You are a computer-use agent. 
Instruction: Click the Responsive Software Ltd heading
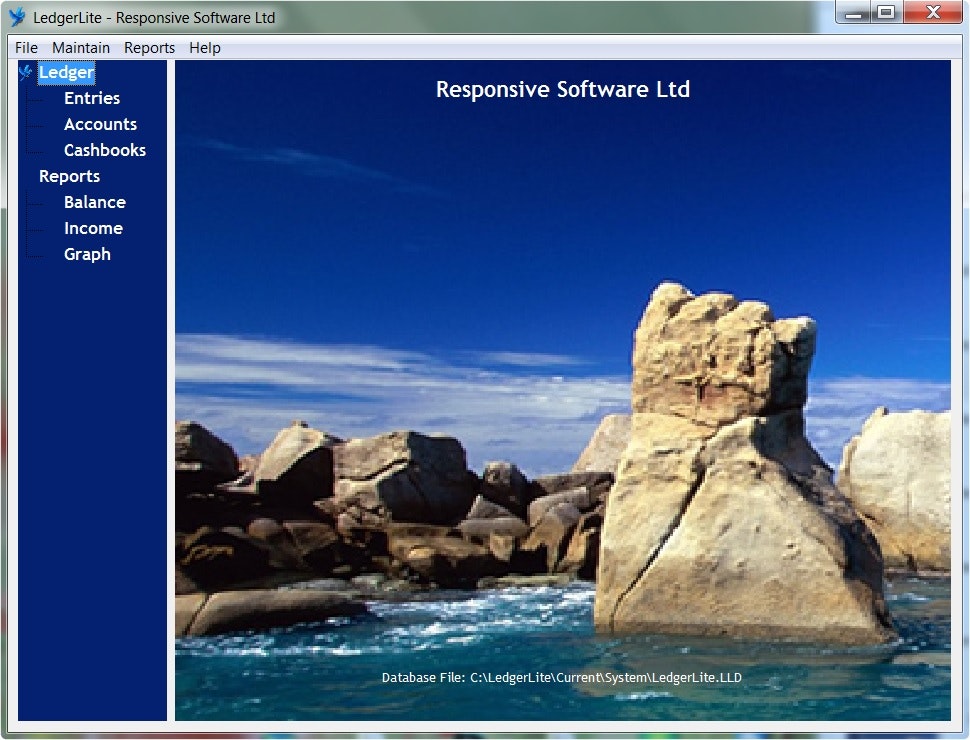point(562,89)
